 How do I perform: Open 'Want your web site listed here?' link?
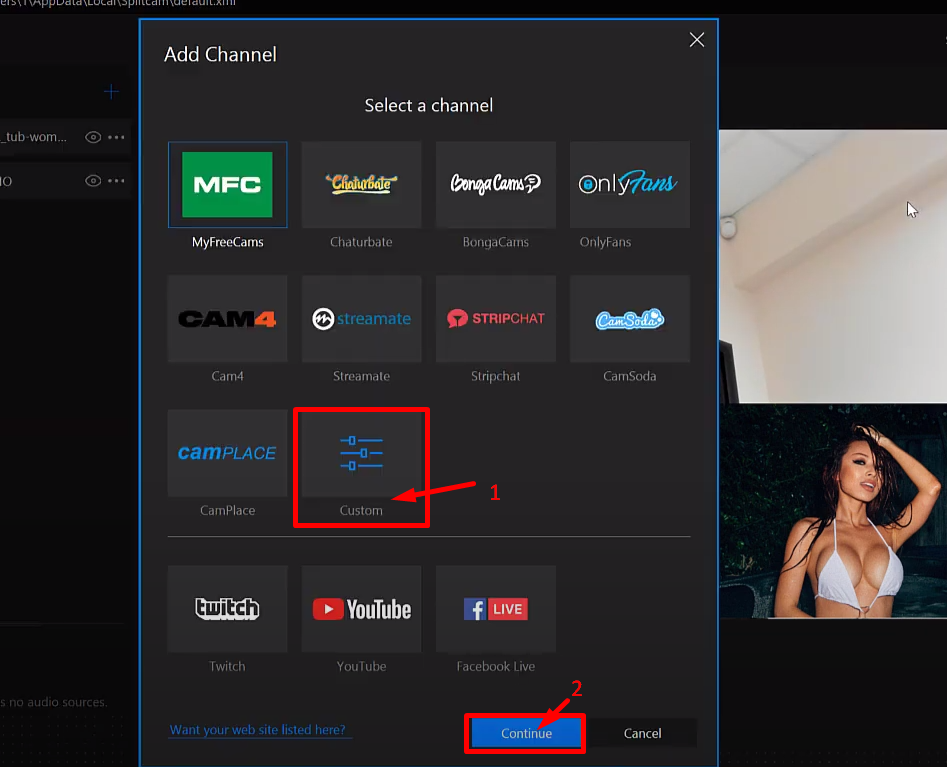click(257, 730)
